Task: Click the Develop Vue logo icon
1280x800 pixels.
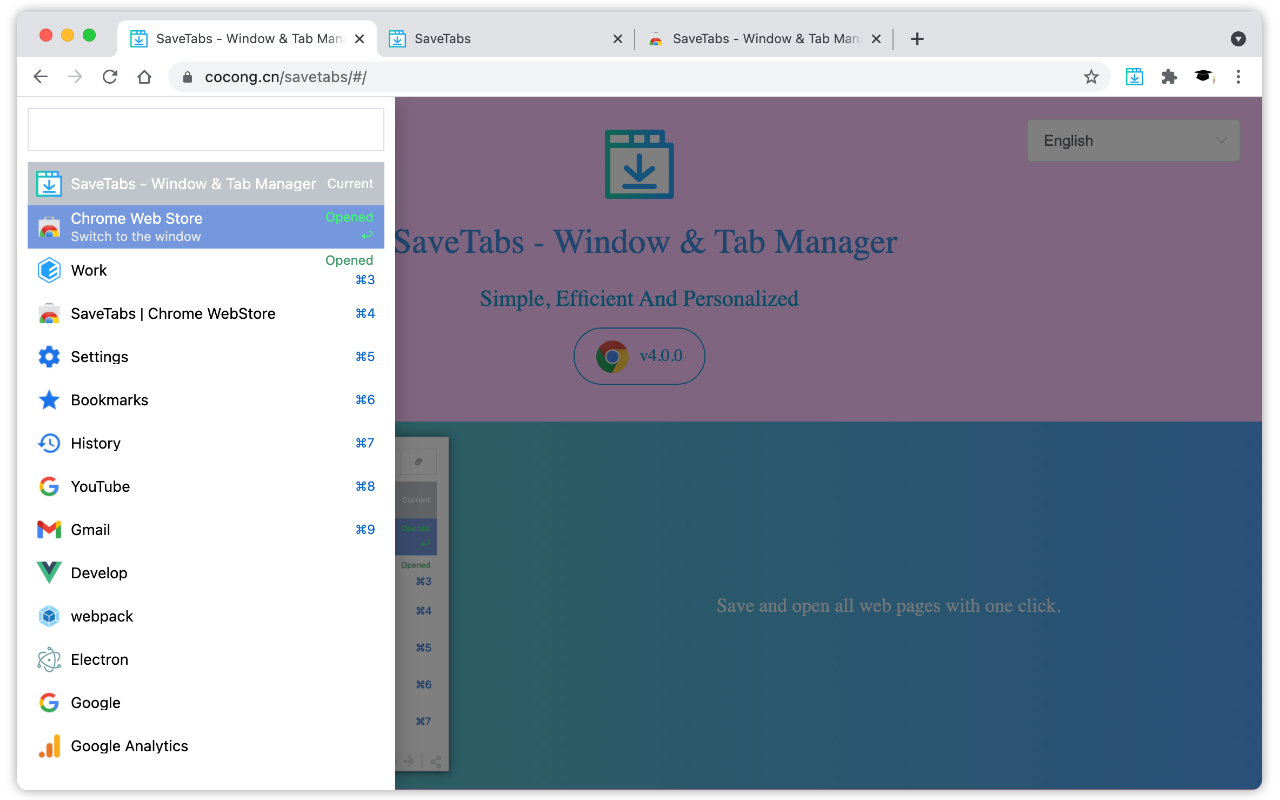Action: (49, 573)
